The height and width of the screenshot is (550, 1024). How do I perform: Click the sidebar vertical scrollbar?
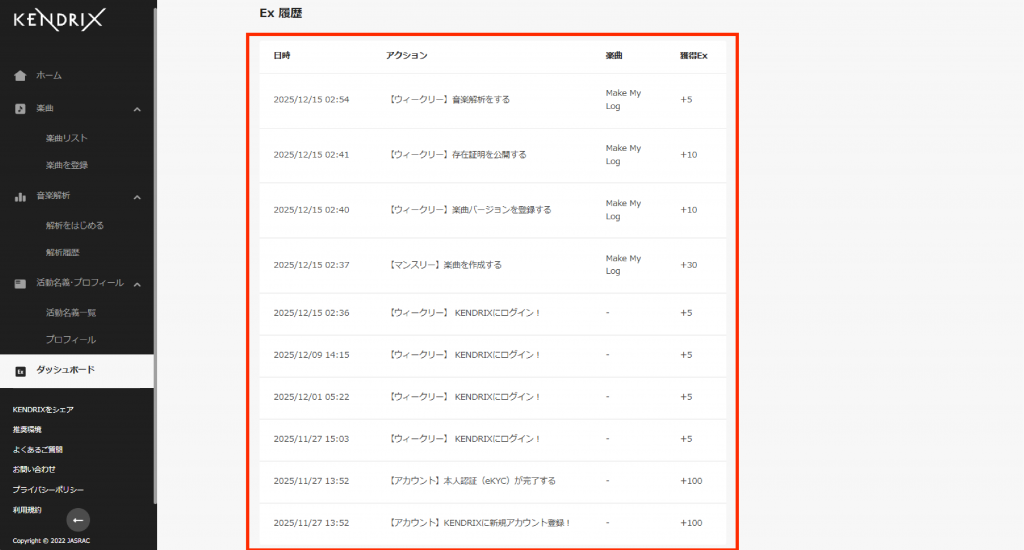click(x=155, y=250)
